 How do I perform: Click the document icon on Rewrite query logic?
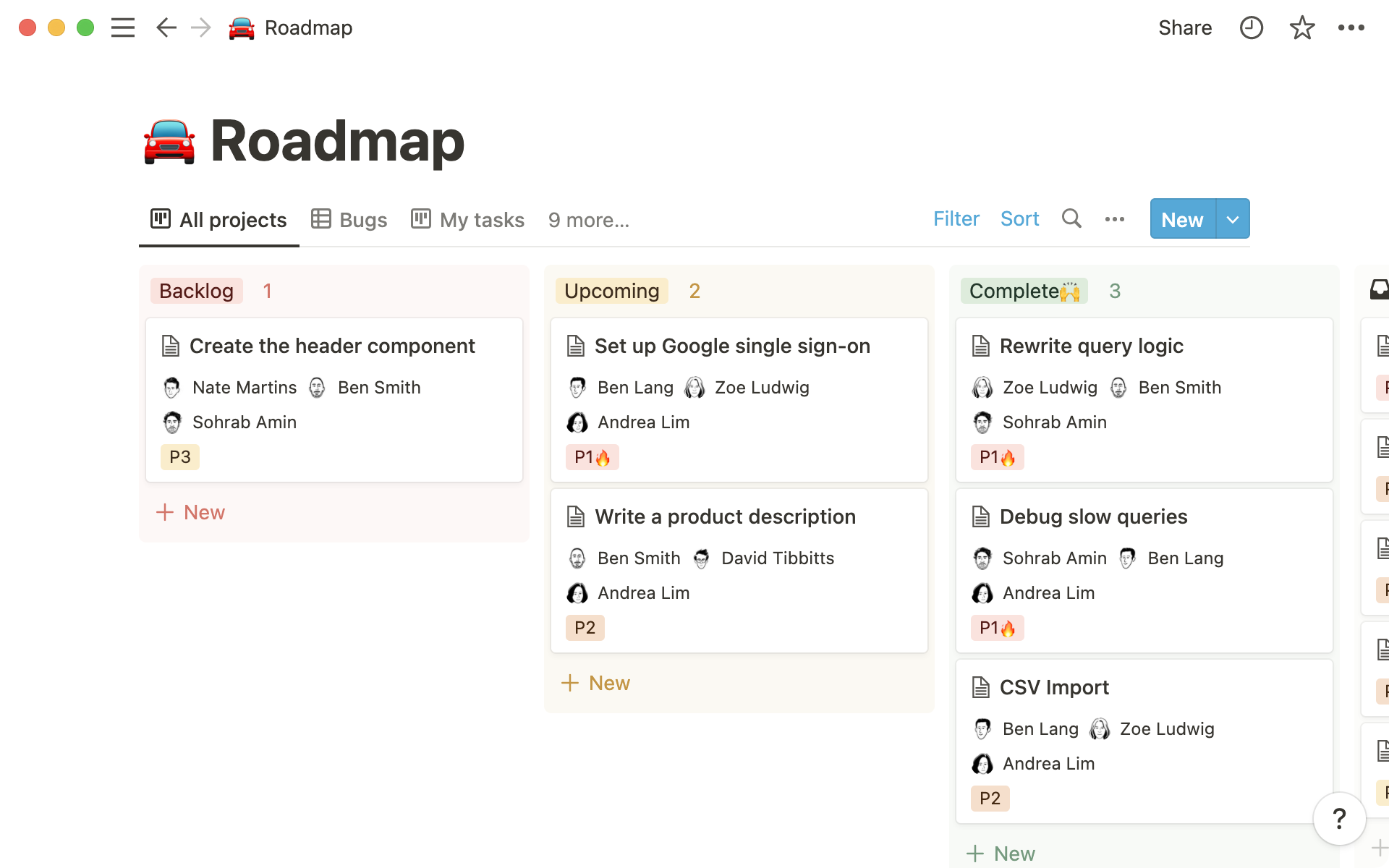(x=981, y=344)
